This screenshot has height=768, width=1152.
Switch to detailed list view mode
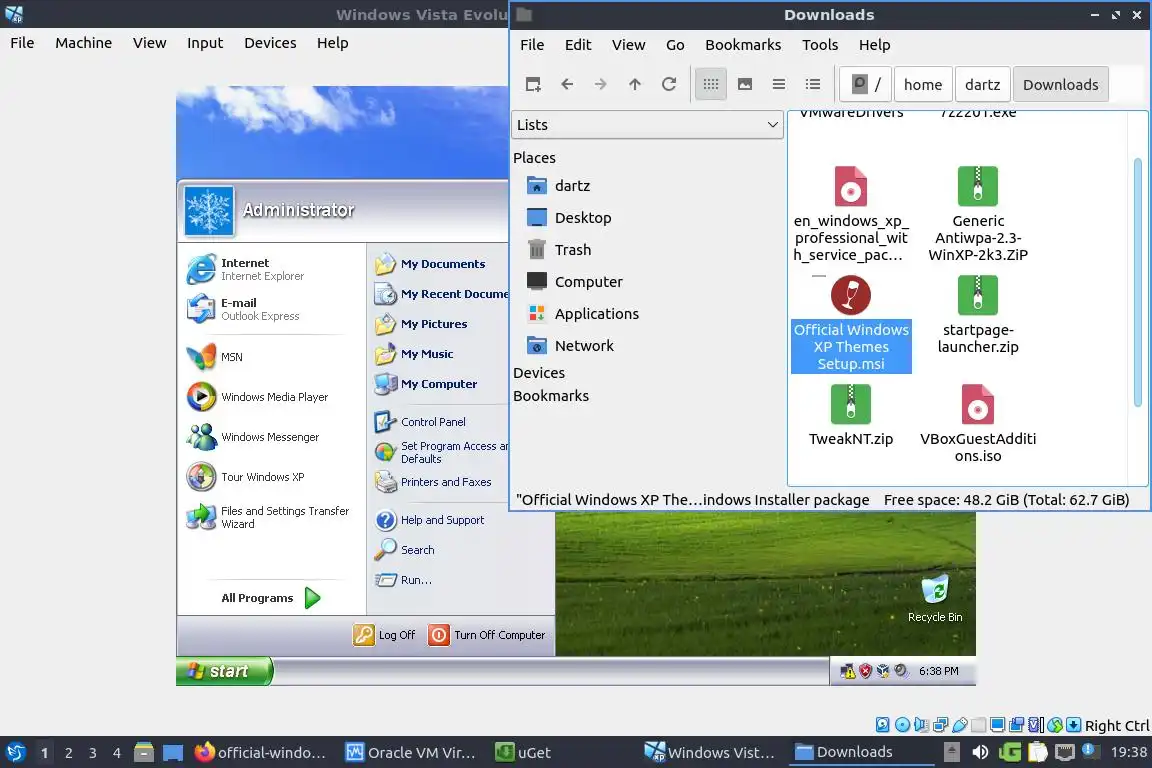[813, 85]
